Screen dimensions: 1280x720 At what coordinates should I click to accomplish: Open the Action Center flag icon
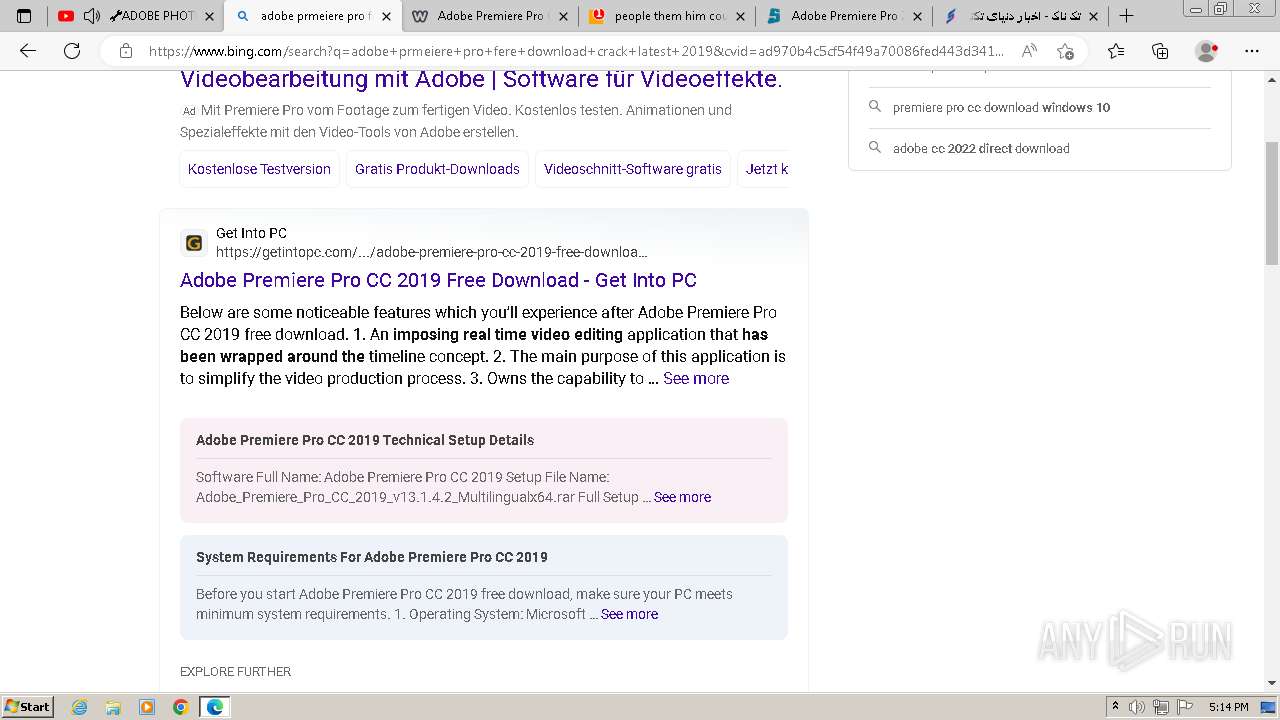click(x=1184, y=707)
